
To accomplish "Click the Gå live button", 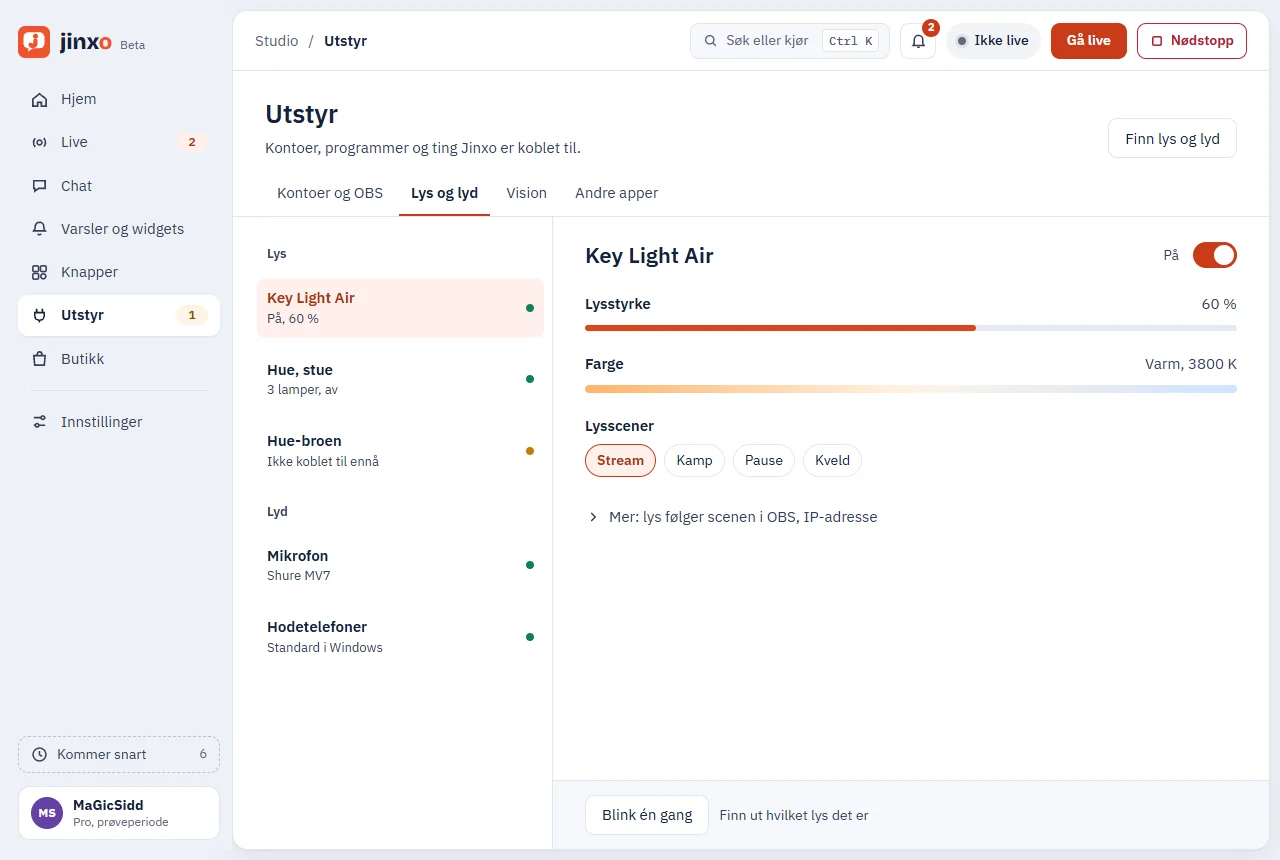I will (x=1089, y=41).
